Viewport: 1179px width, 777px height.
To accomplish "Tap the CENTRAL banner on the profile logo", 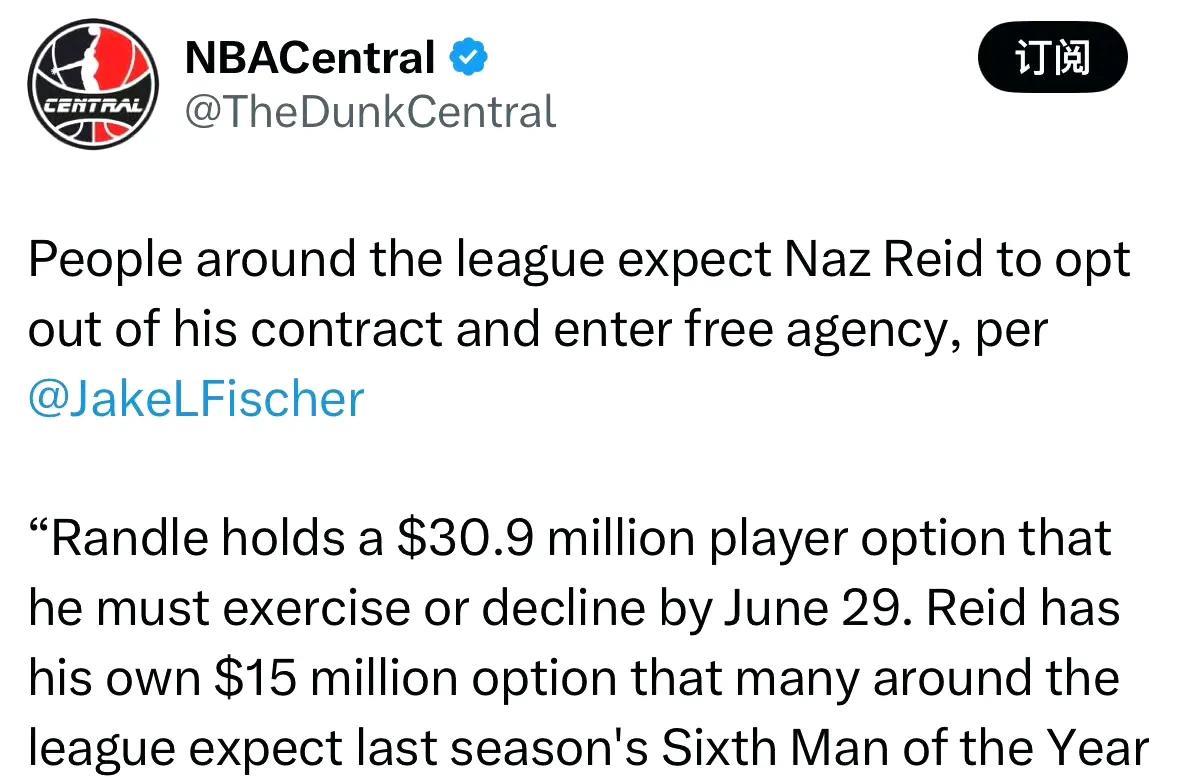I will pos(93,105).
